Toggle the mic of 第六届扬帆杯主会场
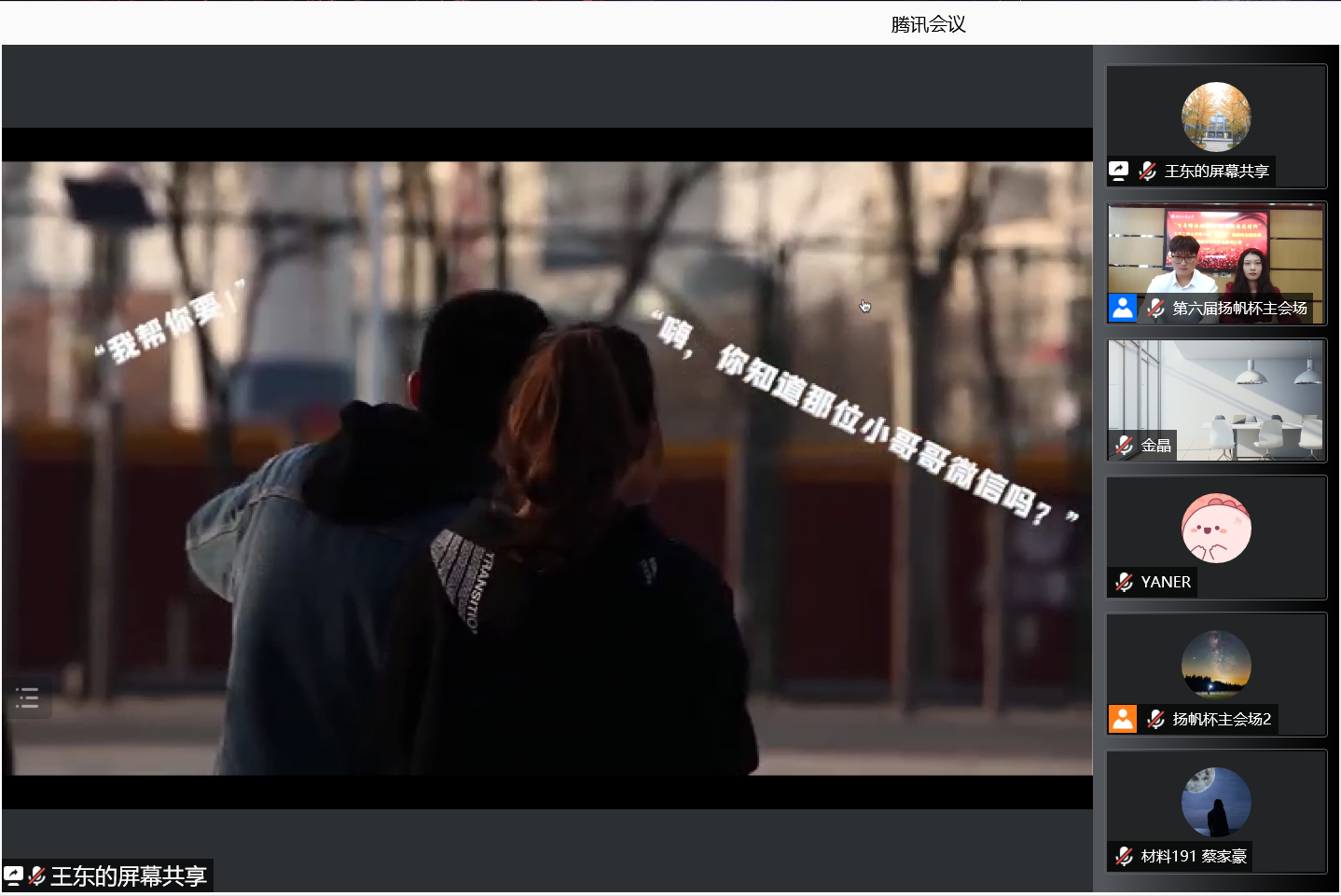 [1154, 308]
